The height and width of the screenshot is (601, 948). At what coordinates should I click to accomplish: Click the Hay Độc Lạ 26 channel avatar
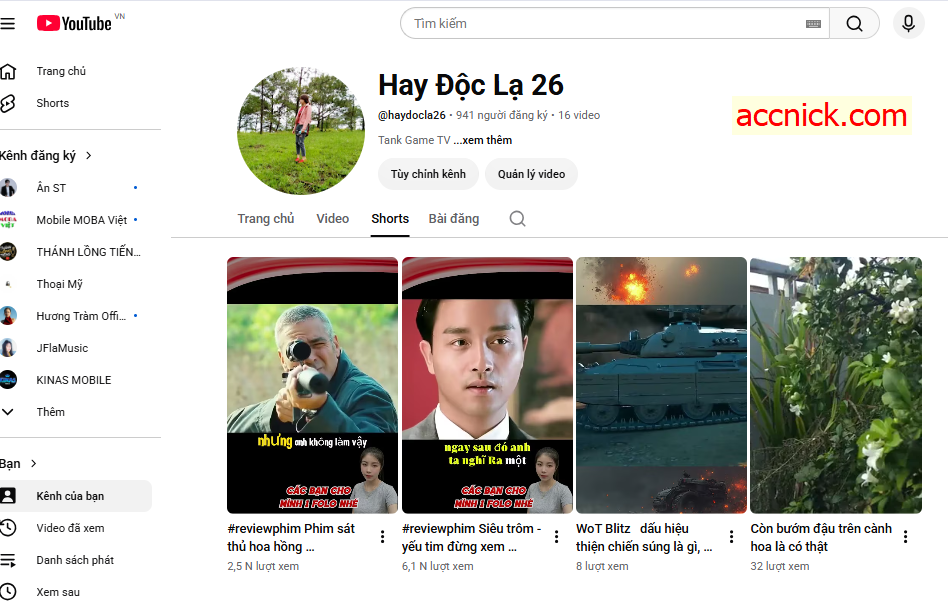(301, 131)
